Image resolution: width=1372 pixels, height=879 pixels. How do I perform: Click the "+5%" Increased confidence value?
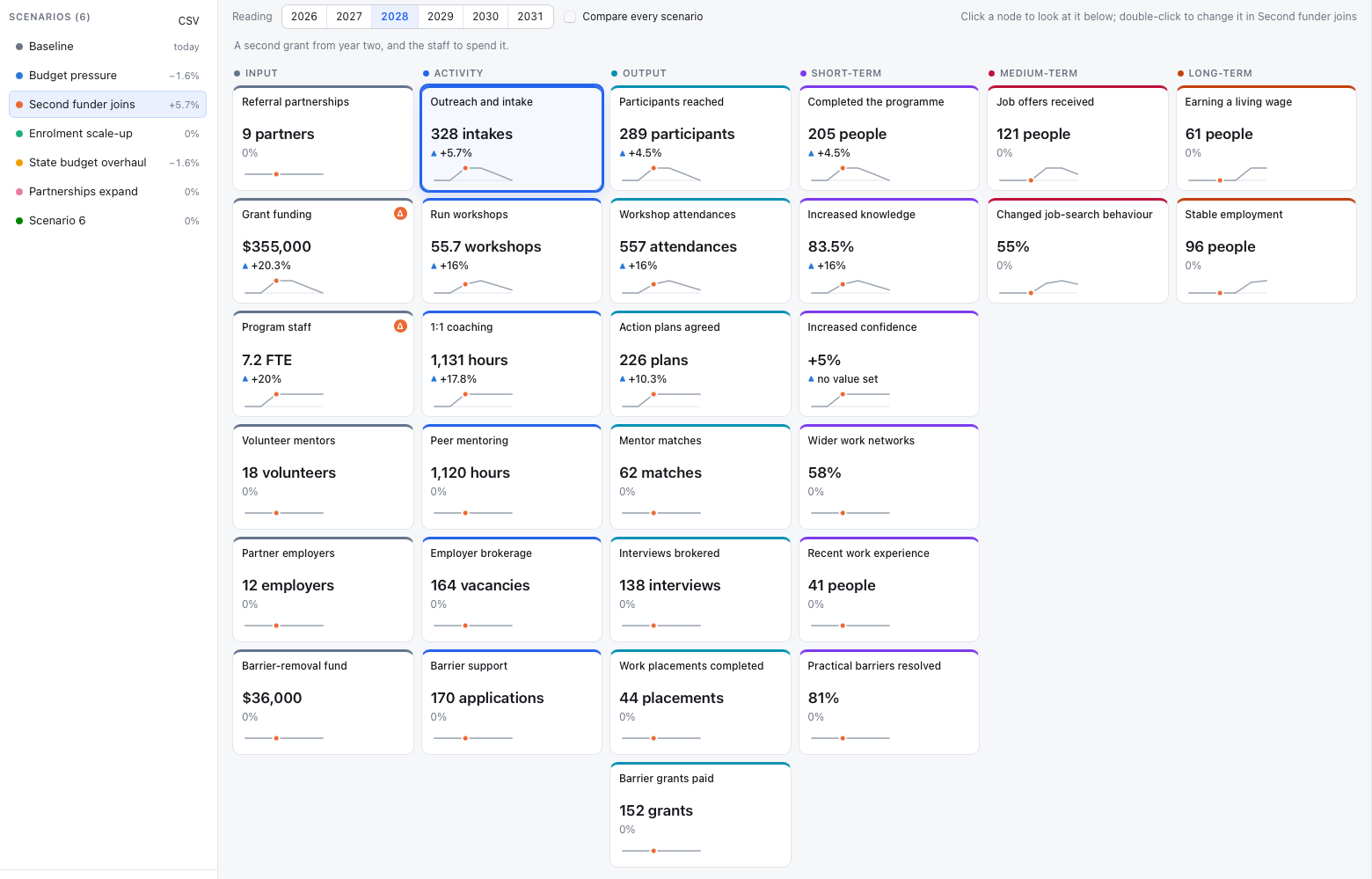click(x=824, y=360)
